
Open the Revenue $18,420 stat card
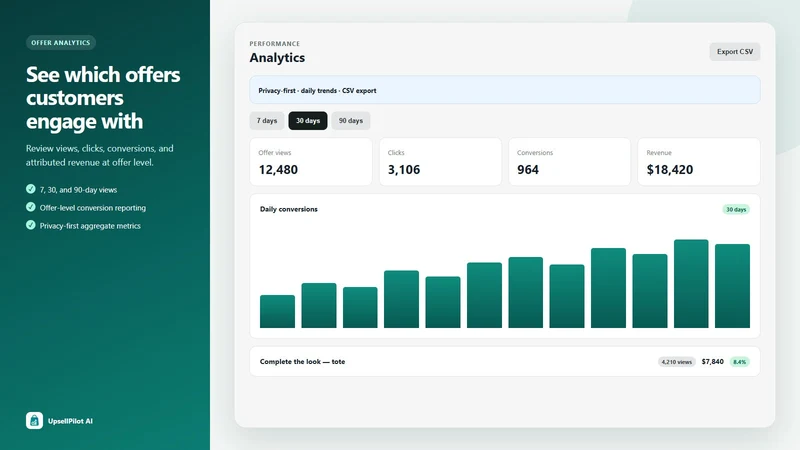[x=699, y=162]
